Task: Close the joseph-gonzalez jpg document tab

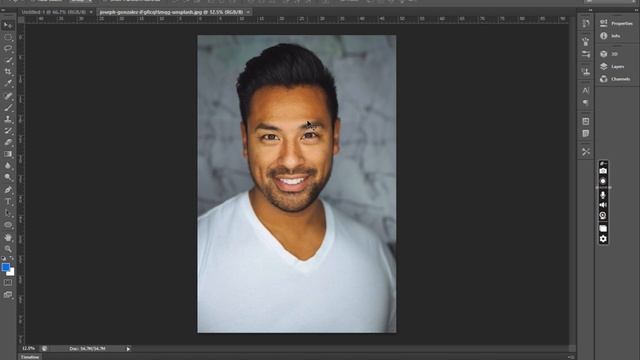Action: [x=248, y=12]
